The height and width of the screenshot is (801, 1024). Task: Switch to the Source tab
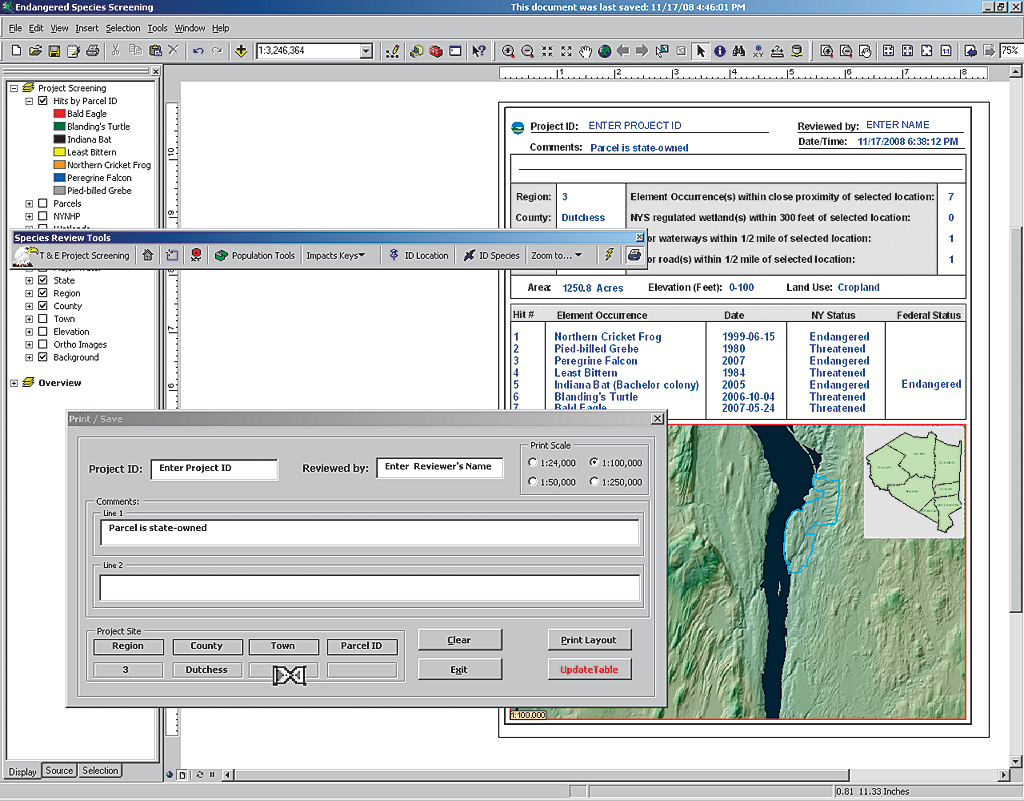(59, 771)
